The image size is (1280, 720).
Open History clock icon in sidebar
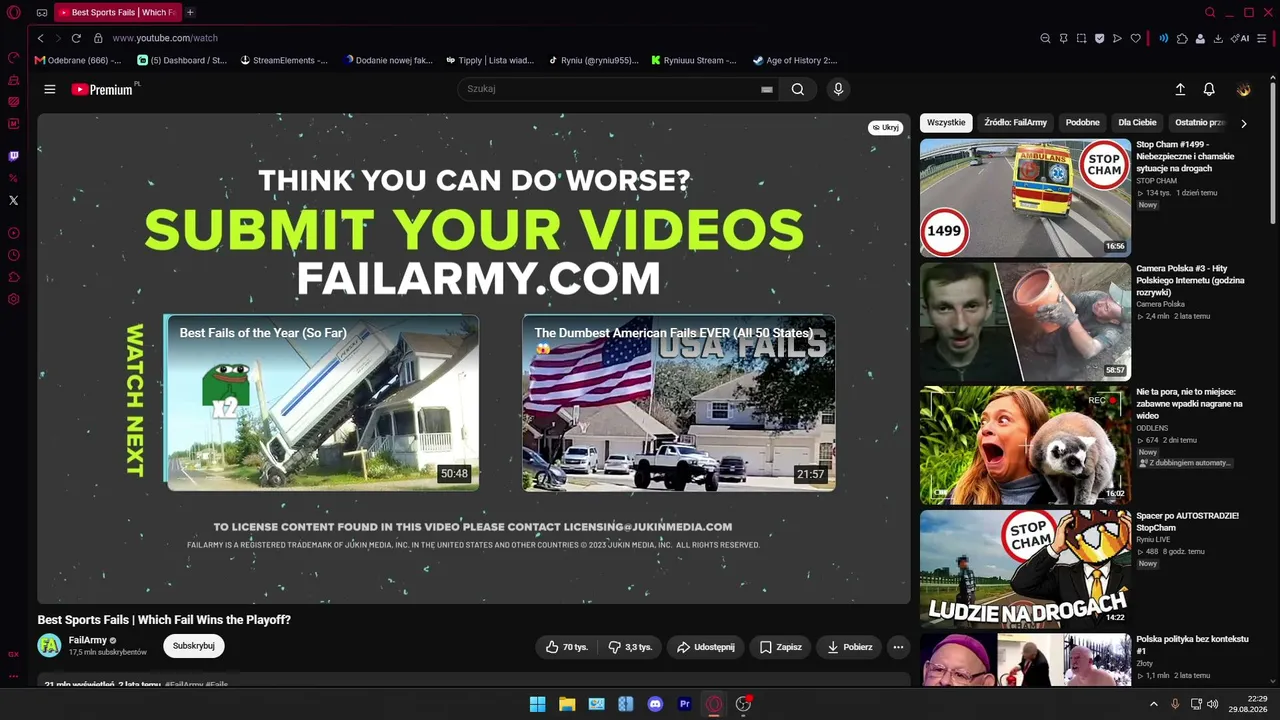point(13,255)
